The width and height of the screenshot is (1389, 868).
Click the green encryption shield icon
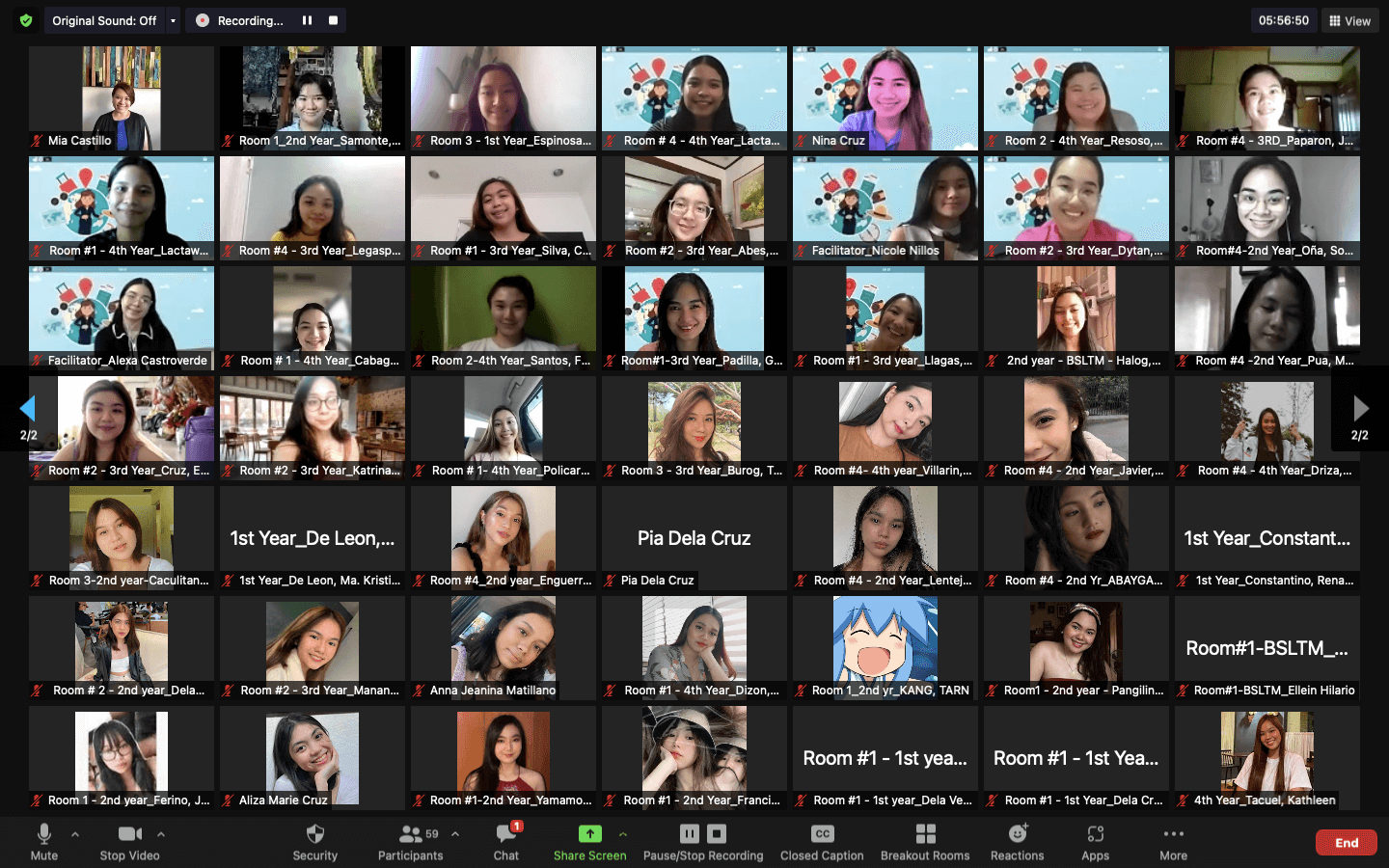(x=26, y=20)
